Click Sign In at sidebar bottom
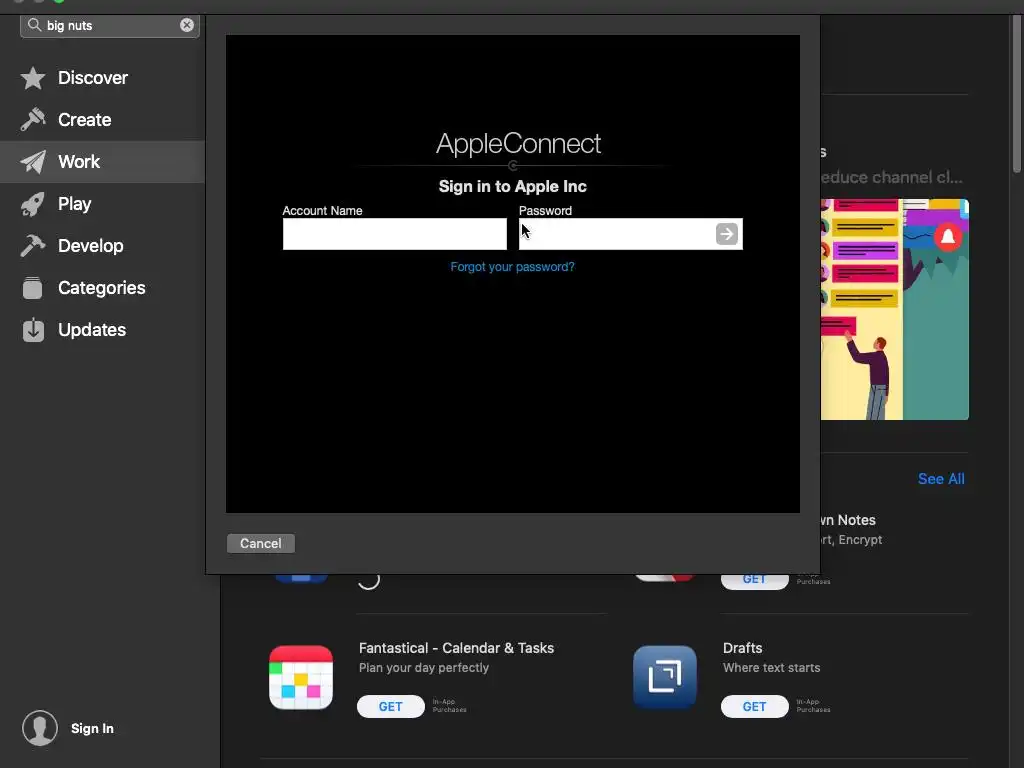This screenshot has width=1024, height=768. tap(92, 728)
